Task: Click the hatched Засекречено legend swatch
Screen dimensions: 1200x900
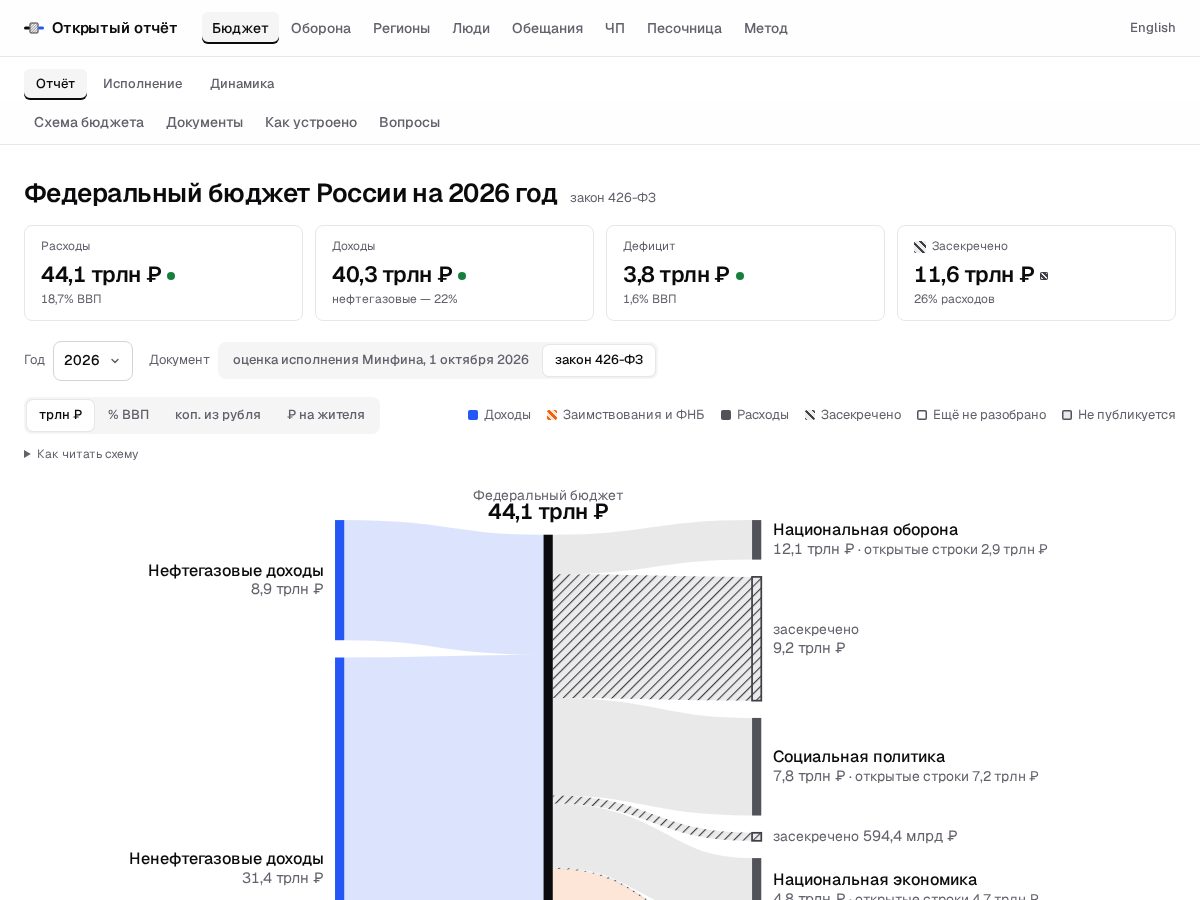Action: 810,415
